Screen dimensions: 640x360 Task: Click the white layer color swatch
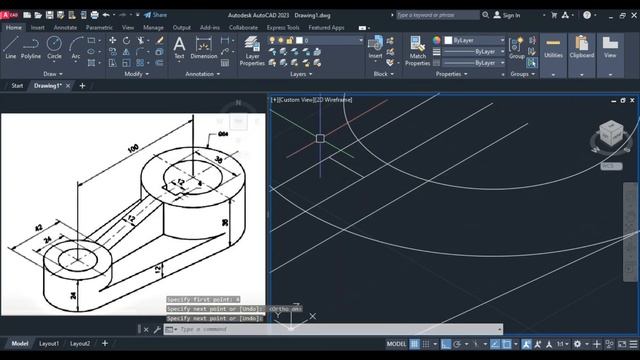point(299,40)
